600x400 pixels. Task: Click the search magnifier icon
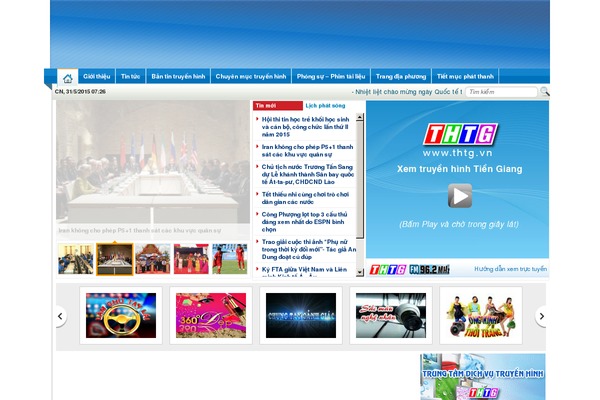[545, 91]
